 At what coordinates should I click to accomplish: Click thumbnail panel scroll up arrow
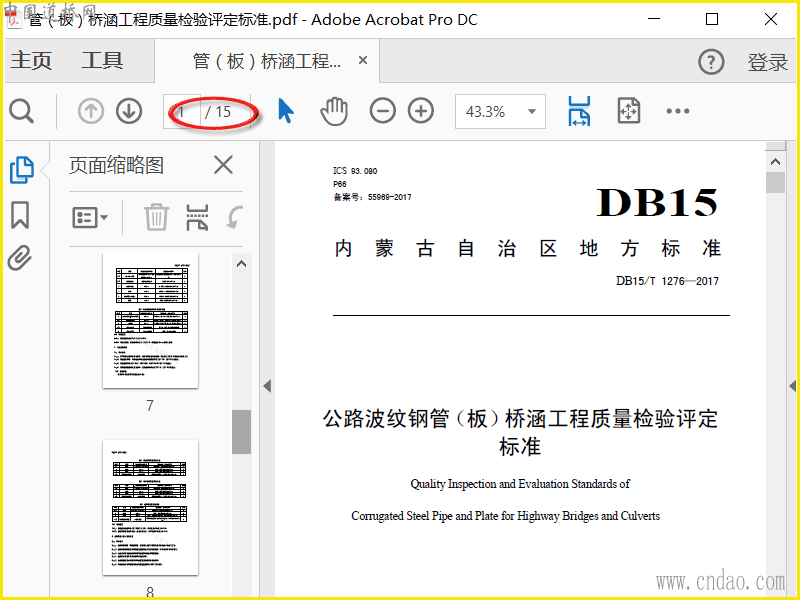point(241,264)
